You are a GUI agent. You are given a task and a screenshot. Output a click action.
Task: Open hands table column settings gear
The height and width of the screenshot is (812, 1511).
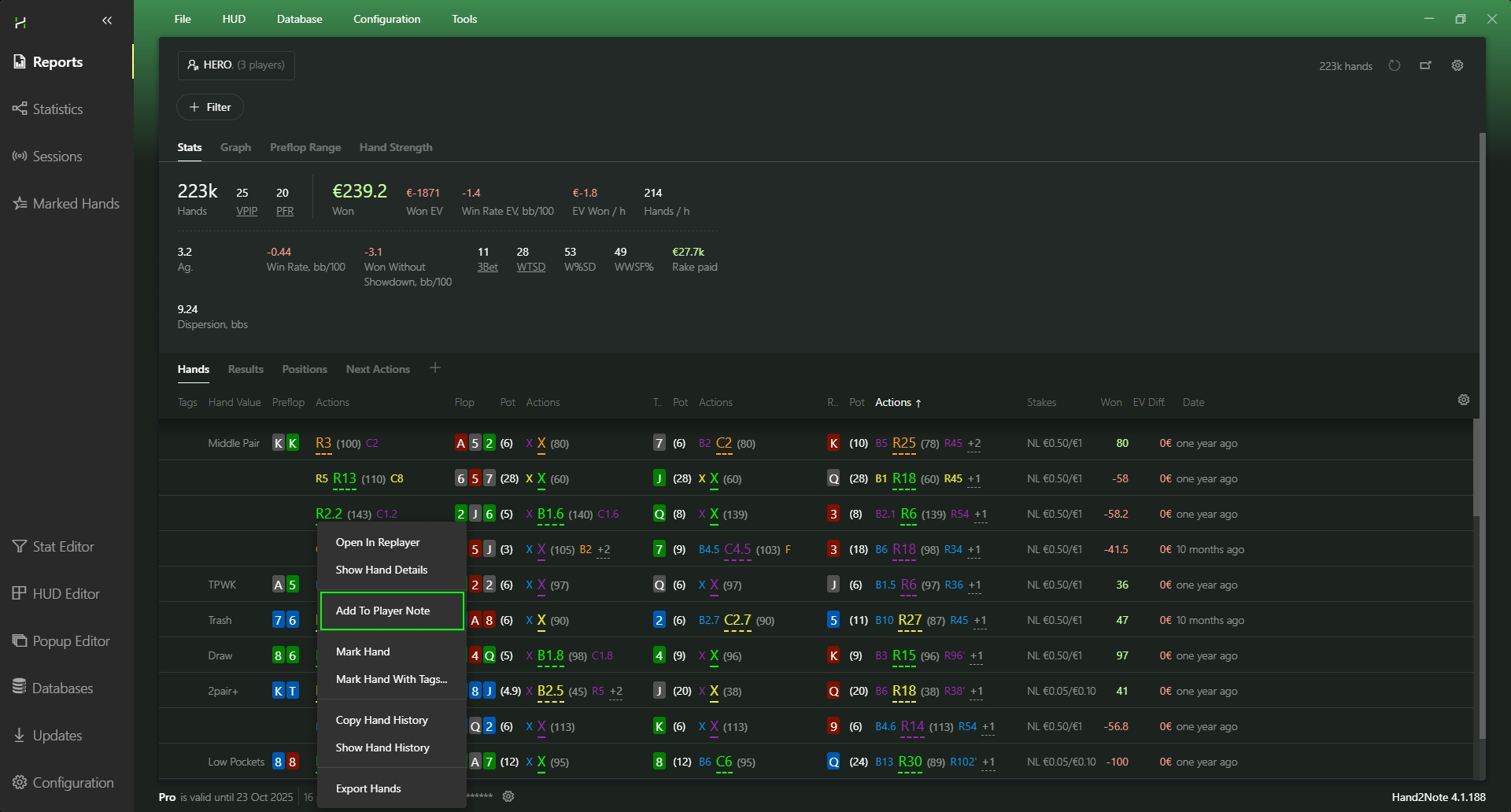1464,400
